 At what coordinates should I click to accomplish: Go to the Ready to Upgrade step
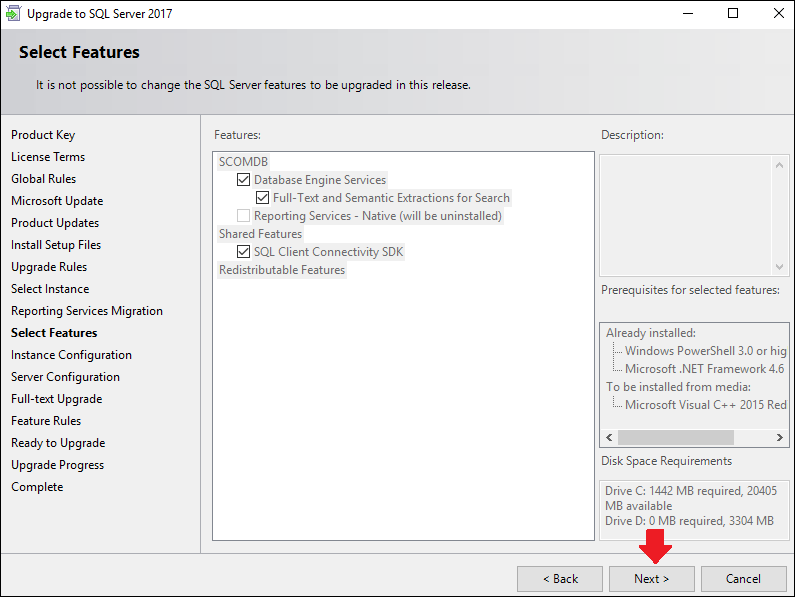pos(58,443)
